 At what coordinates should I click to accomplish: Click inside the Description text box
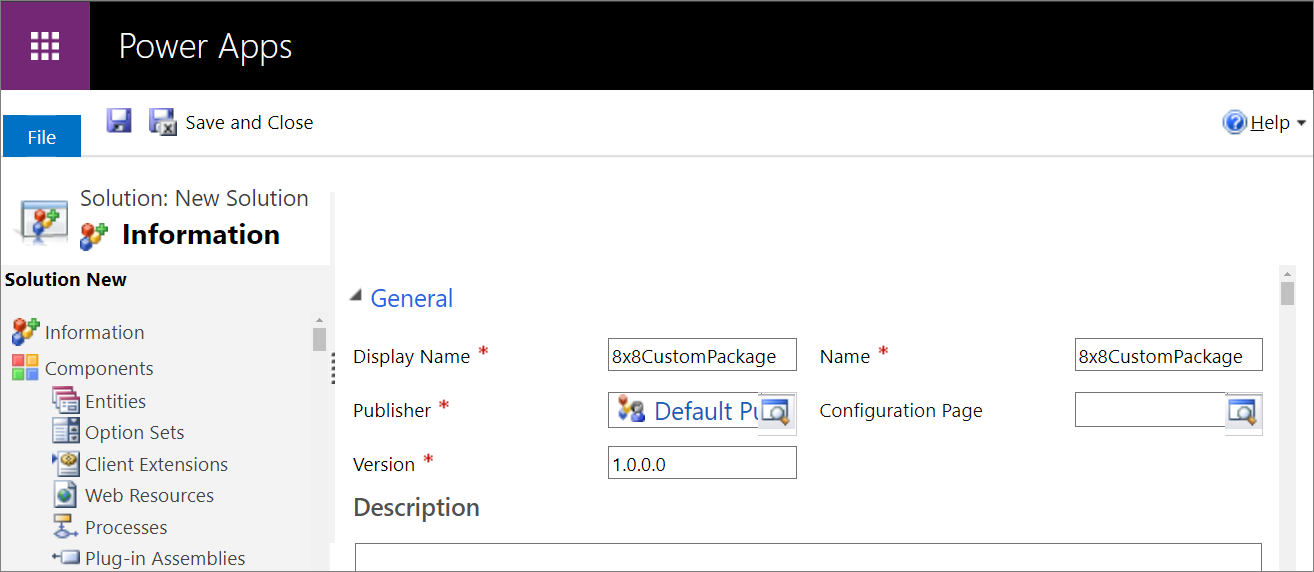click(x=808, y=557)
